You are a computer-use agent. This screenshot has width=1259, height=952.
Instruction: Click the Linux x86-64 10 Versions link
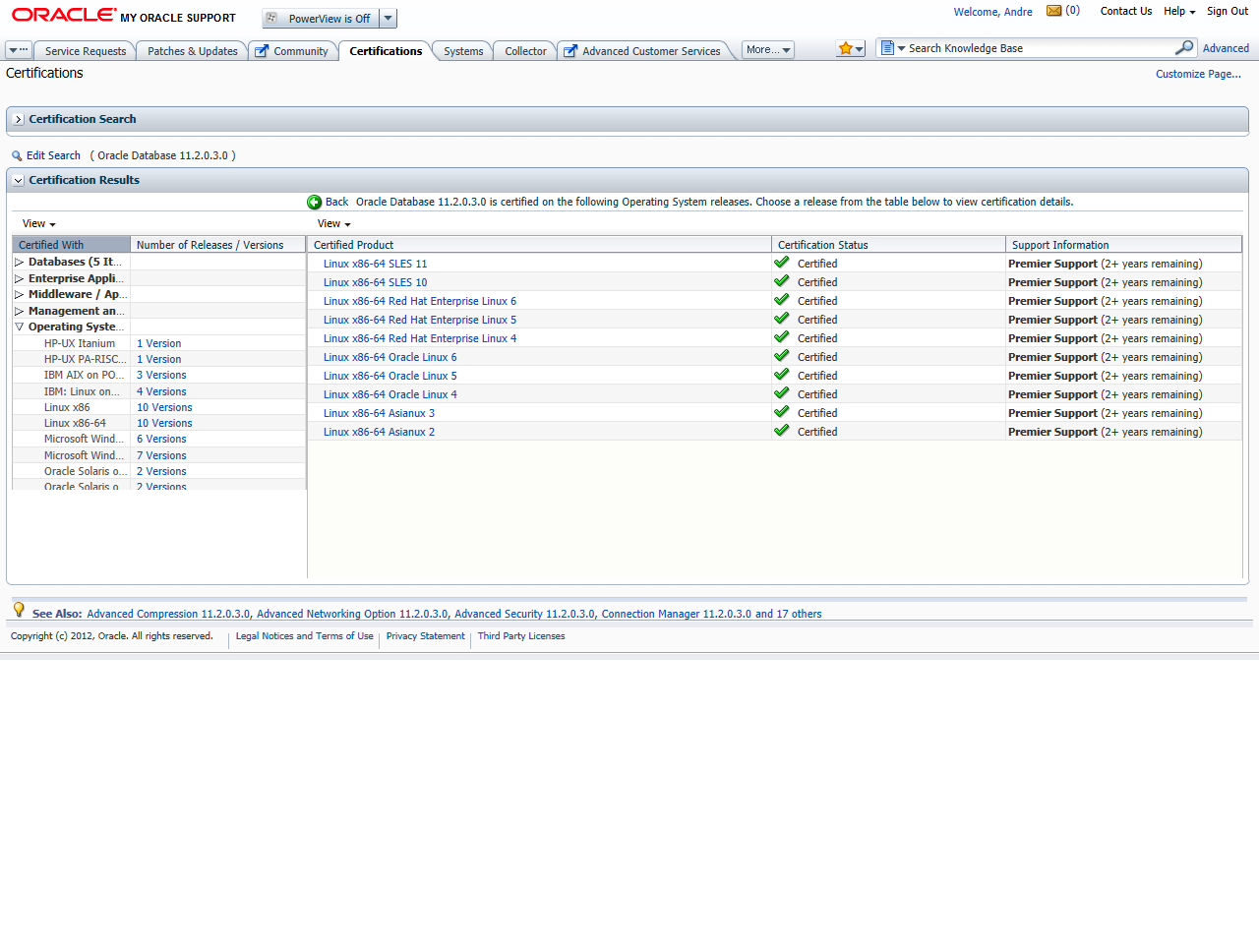click(x=164, y=423)
